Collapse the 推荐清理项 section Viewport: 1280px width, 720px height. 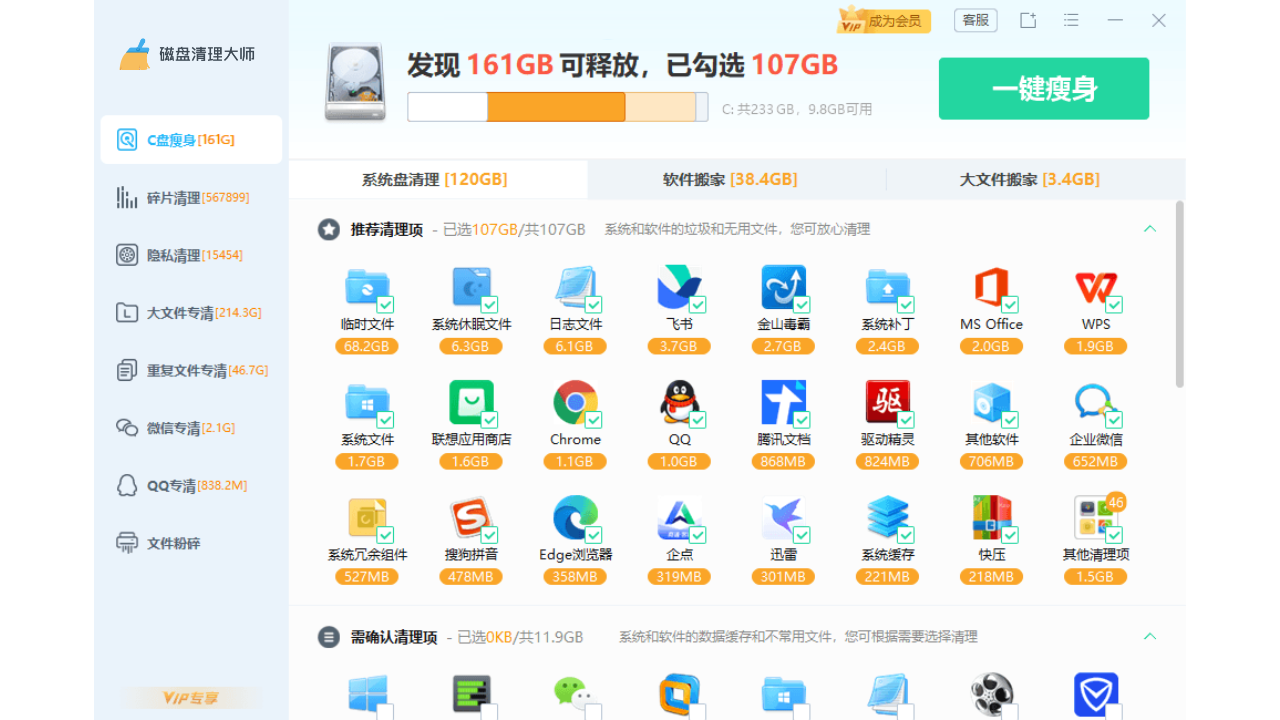(1150, 229)
